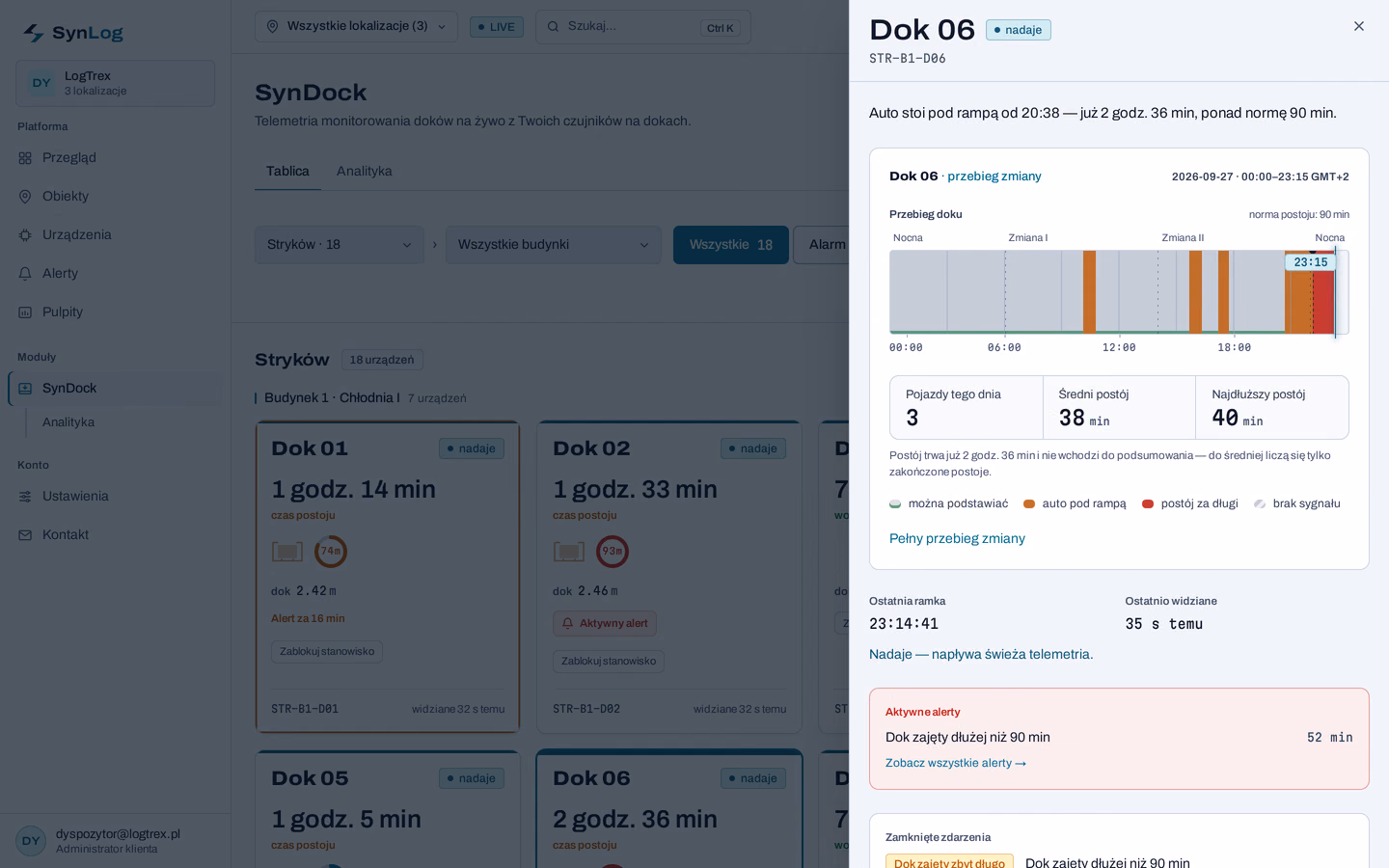1389x868 pixels.
Task: Open the Analityka submenu under SynDock
Action: pos(68,422)
